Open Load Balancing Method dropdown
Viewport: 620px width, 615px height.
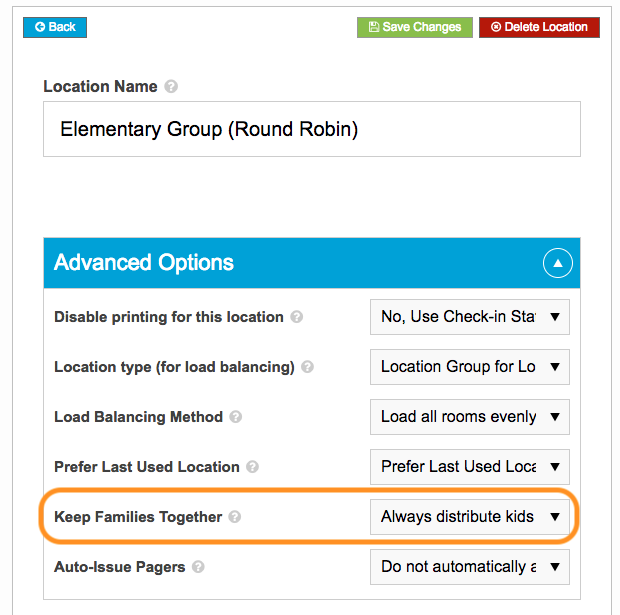coord(470,417)
